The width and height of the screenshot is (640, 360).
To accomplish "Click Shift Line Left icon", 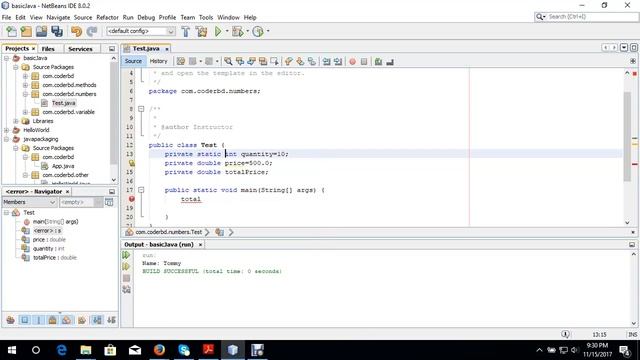I will (x=327, y=61).
